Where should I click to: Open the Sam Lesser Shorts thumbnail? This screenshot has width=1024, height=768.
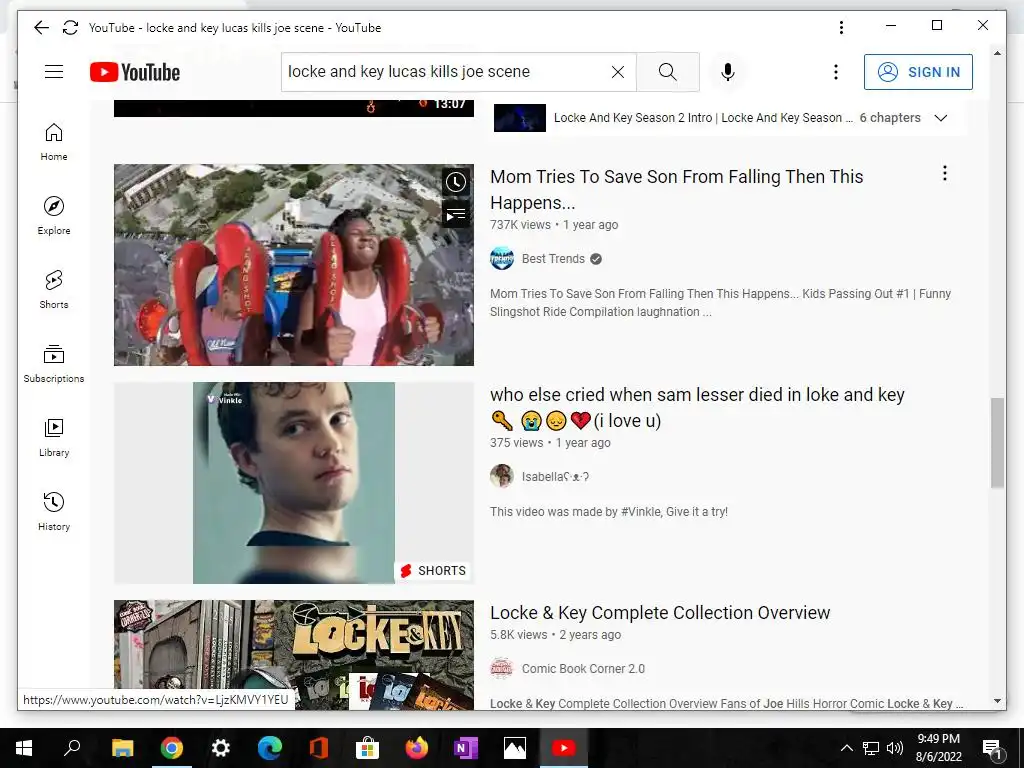pyautogui.click(x=294, y=483)
